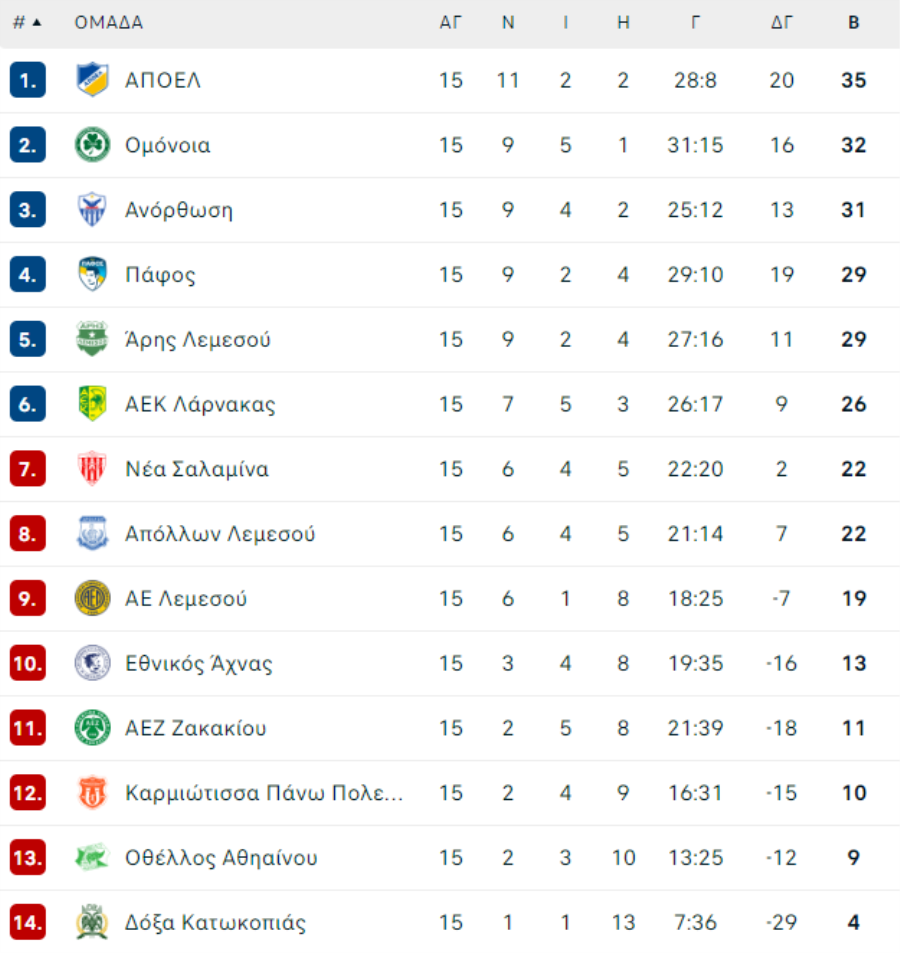
Task: Open the Καρμιώτισσα Πάνω Πολε... team link
Action: (264, 793)
